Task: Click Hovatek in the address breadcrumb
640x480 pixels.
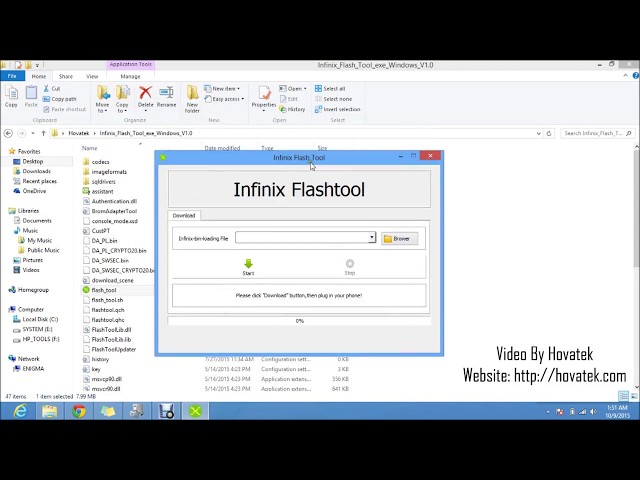Action: (x=78, y=133)
